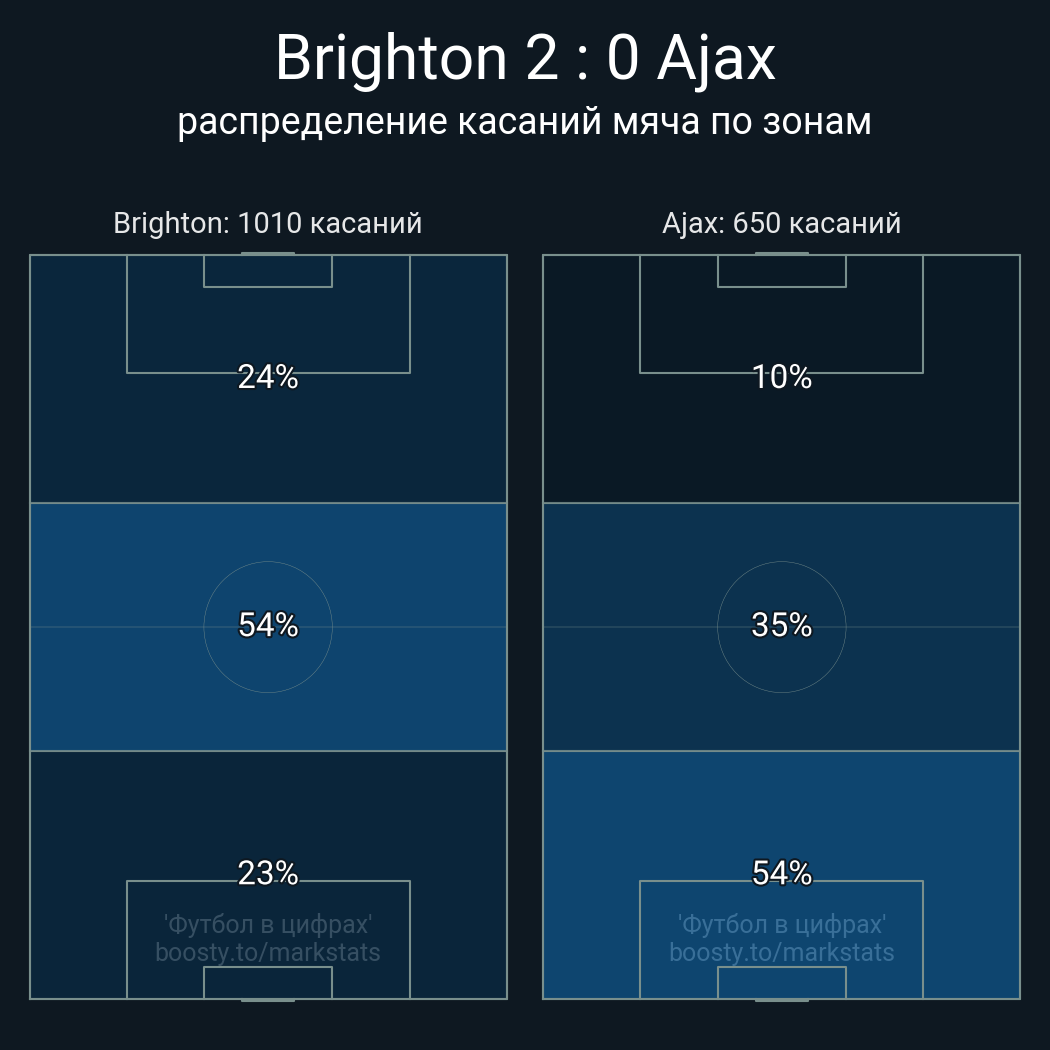Screen dimensions: 1050x1050
Task: Click the top goal box on Brighton pitch
Action: (268, 271)
